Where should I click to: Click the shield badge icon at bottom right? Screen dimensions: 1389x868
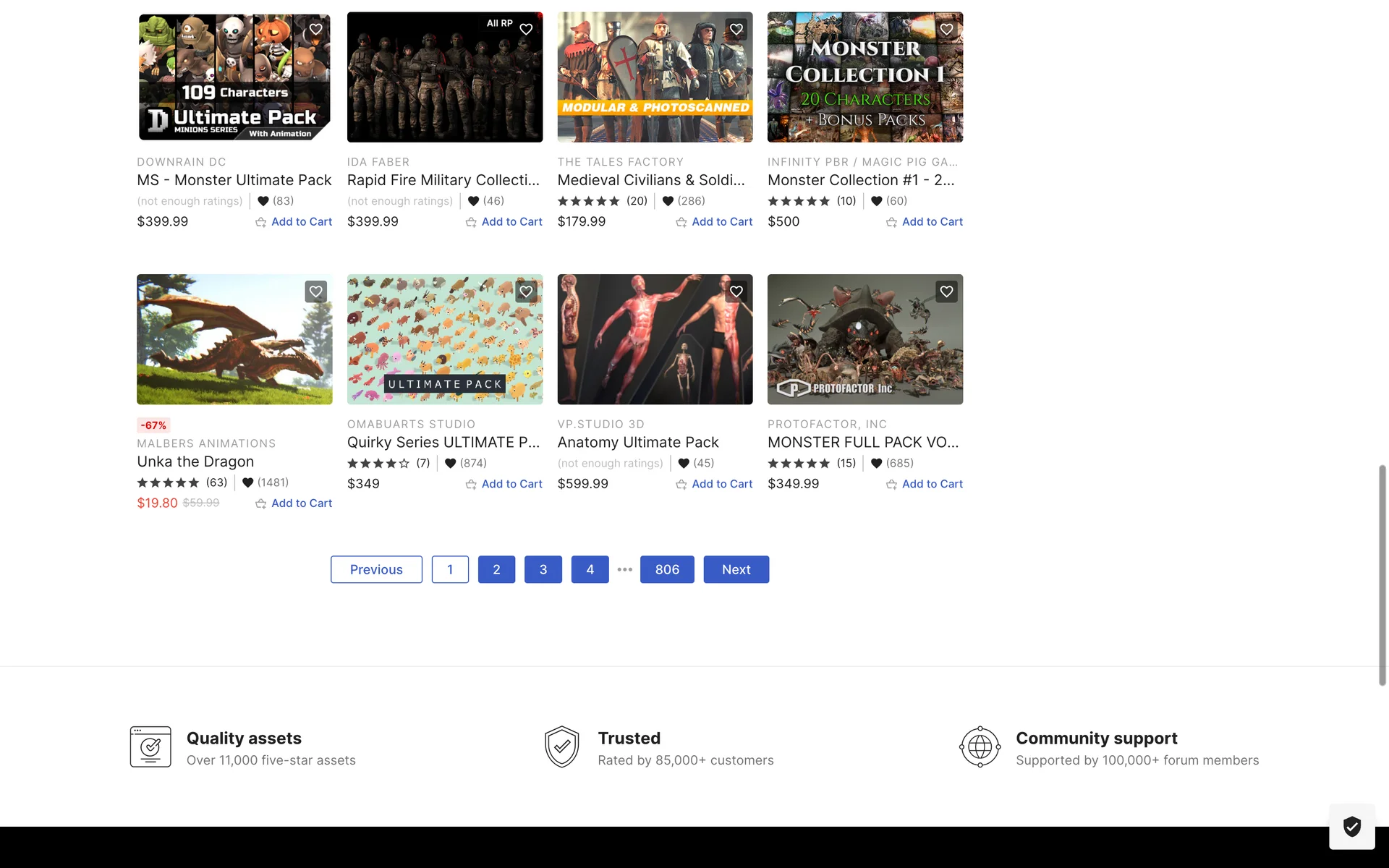(1351, 826)
